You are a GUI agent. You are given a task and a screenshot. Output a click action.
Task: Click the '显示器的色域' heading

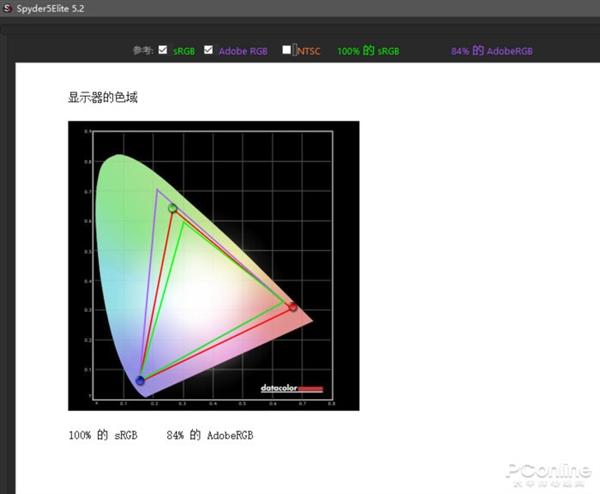pos(103,97)
